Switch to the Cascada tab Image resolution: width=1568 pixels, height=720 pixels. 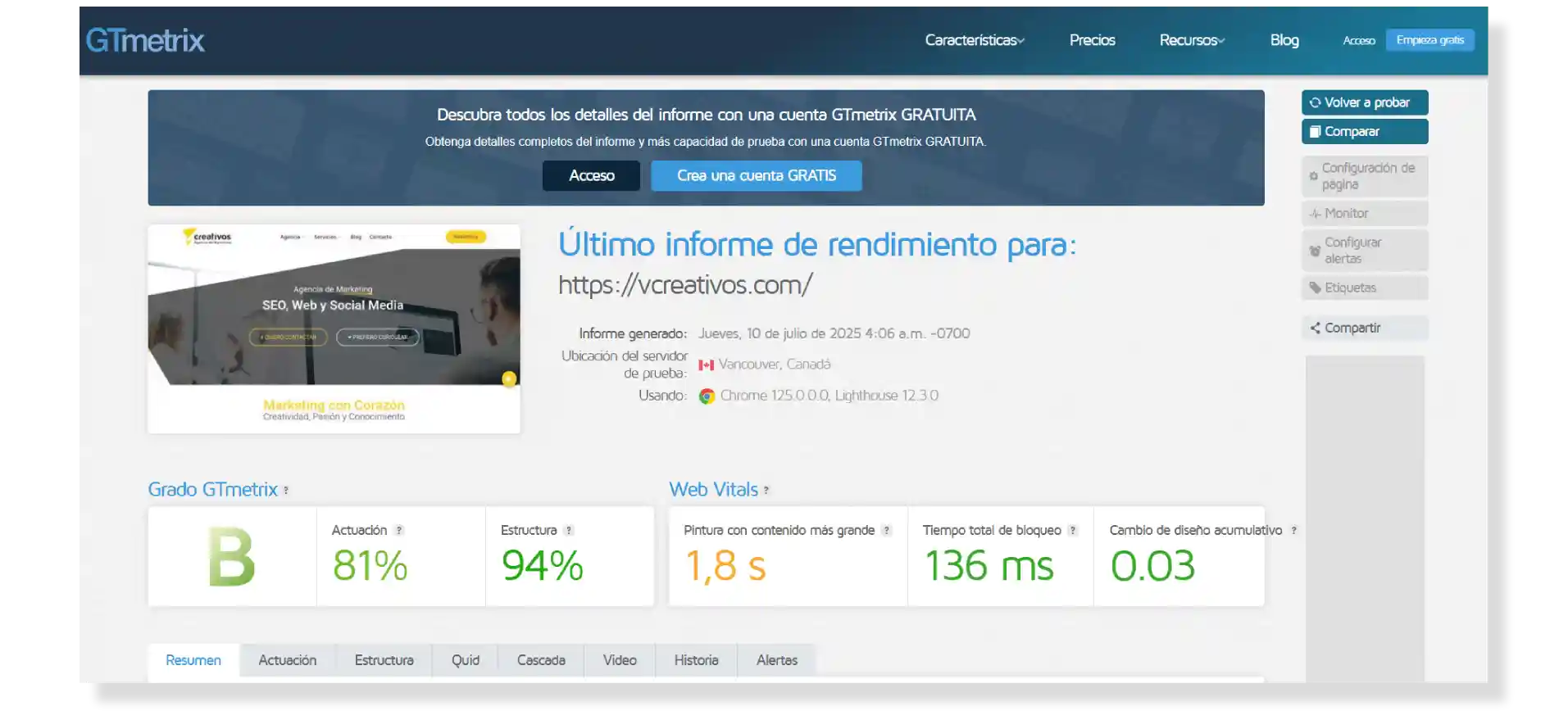[541, 660]
